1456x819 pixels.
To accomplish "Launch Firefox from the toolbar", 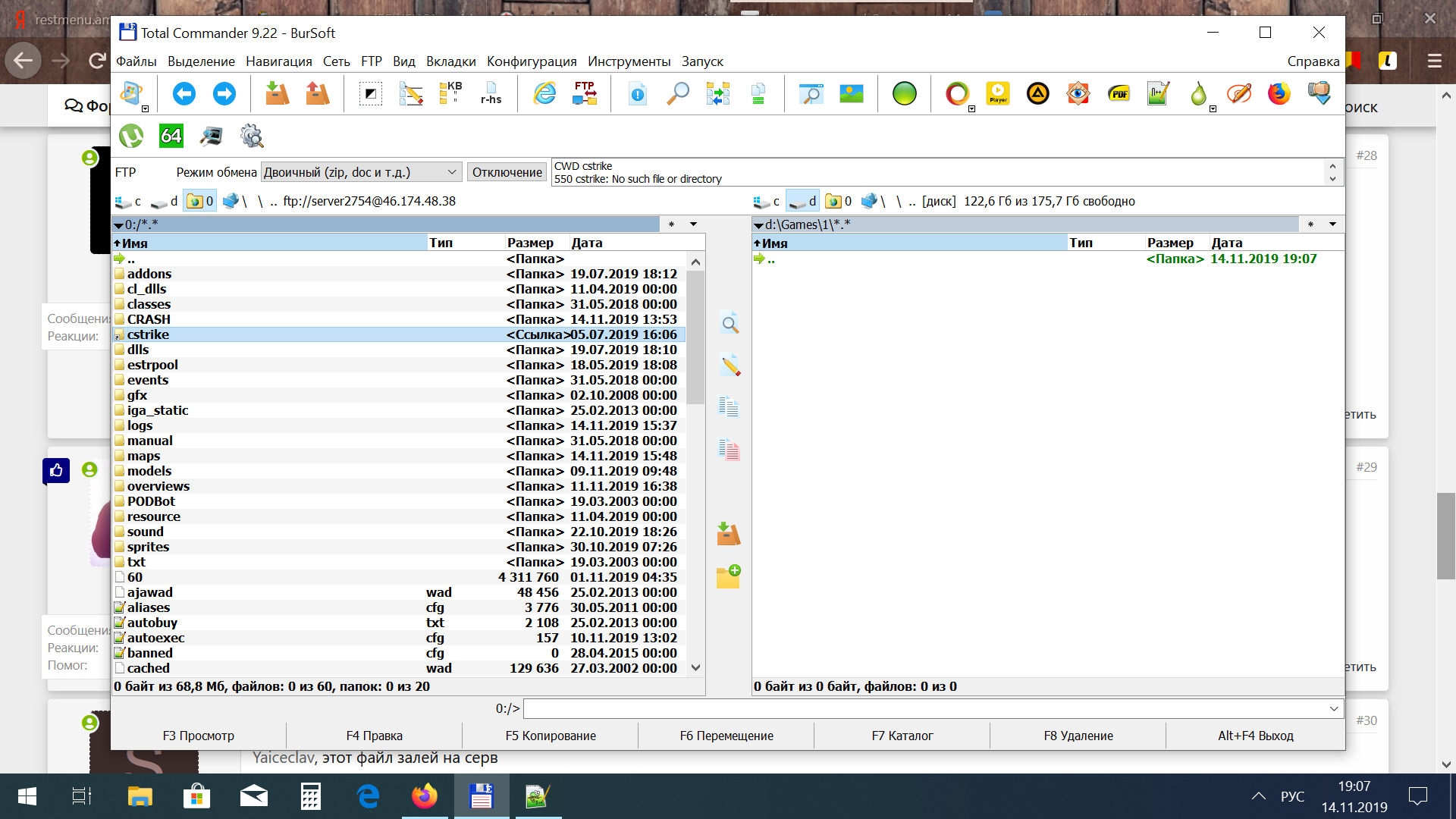I will click(x=1279, y=94).
